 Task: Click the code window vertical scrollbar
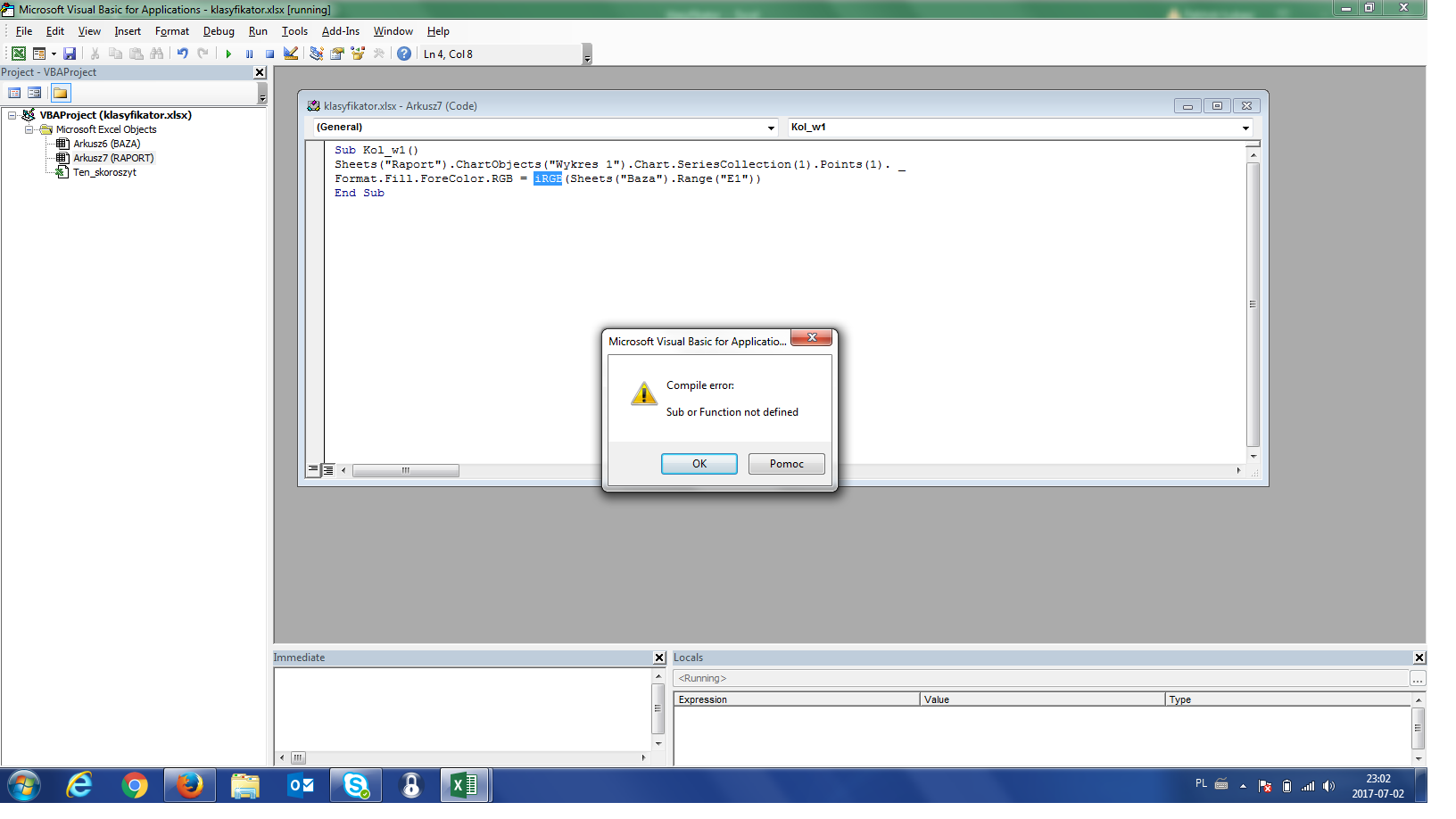point(1253,304)
